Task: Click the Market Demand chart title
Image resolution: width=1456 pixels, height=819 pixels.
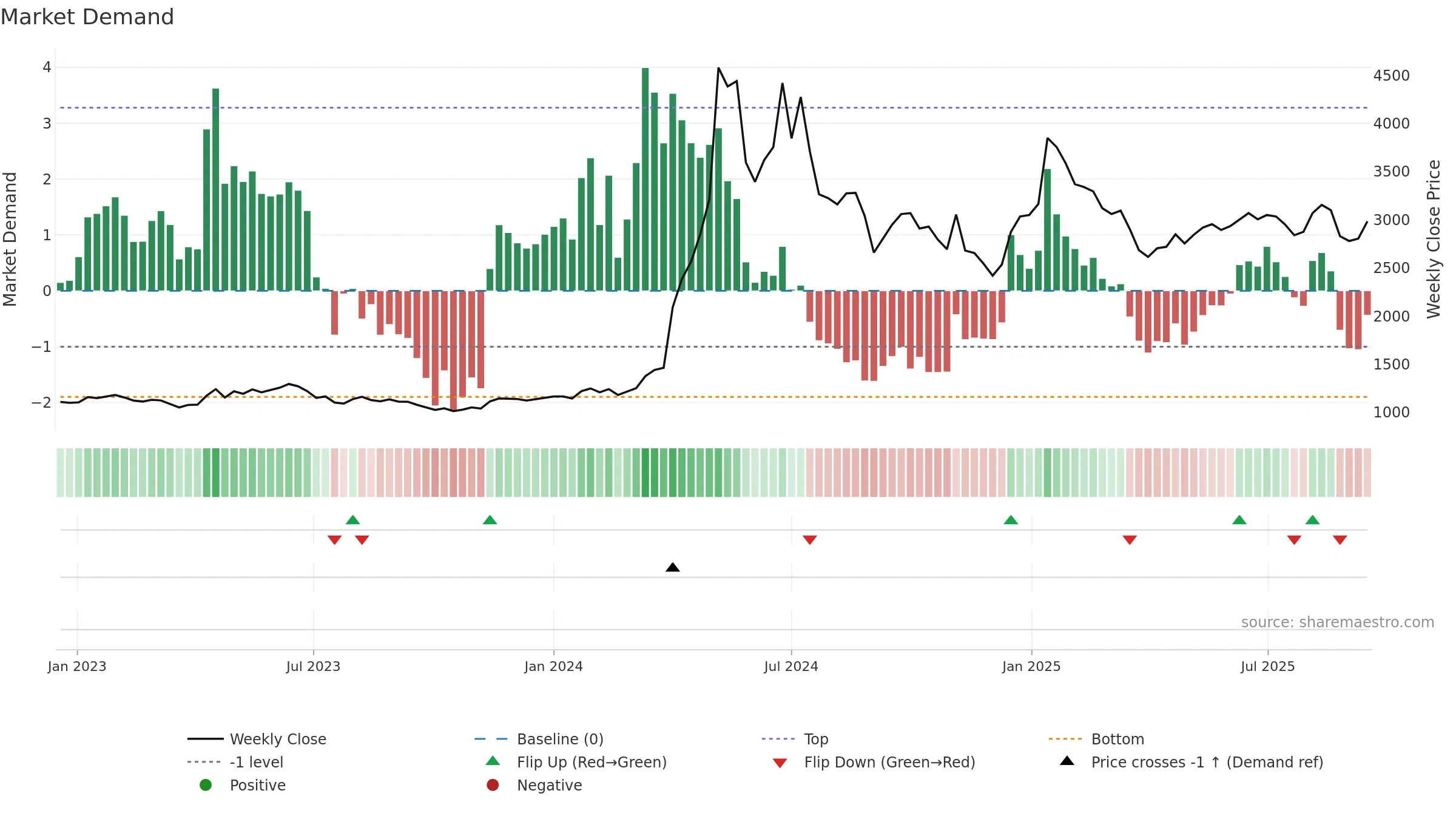Action: click(87, 17)
